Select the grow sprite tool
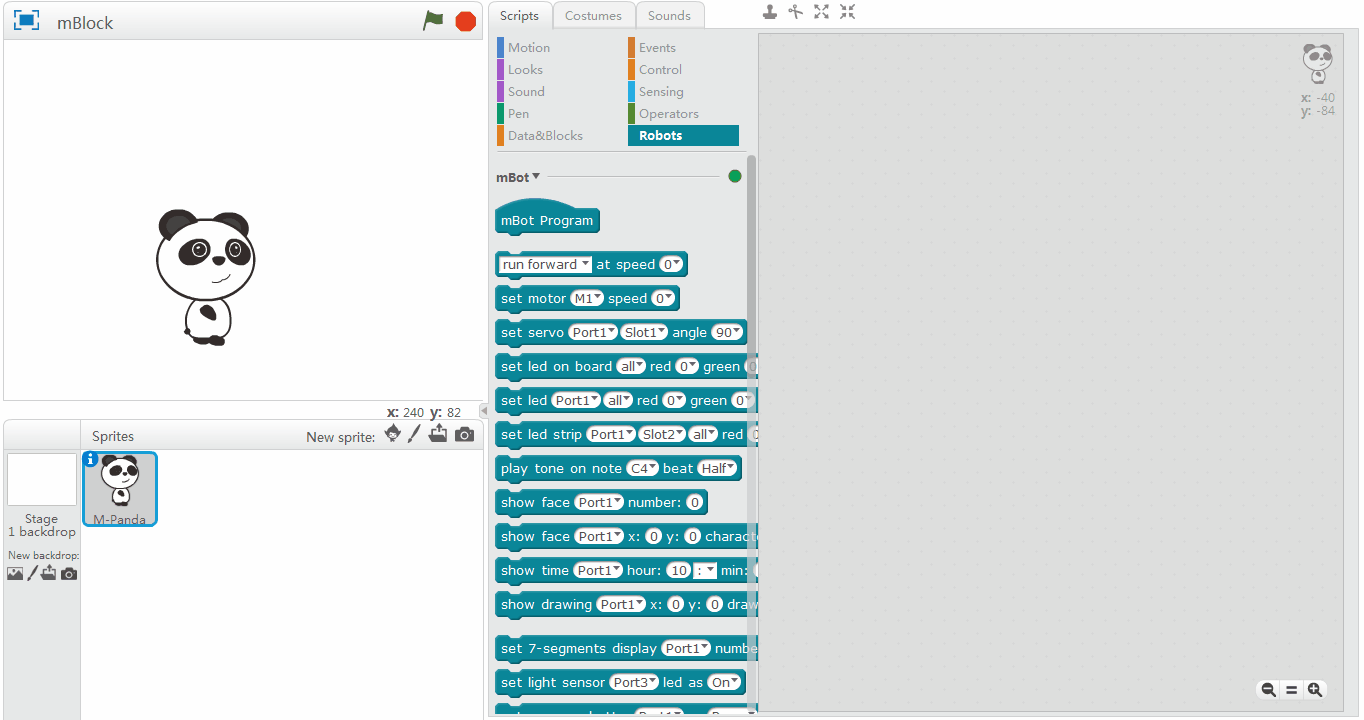 click(822, 12)
